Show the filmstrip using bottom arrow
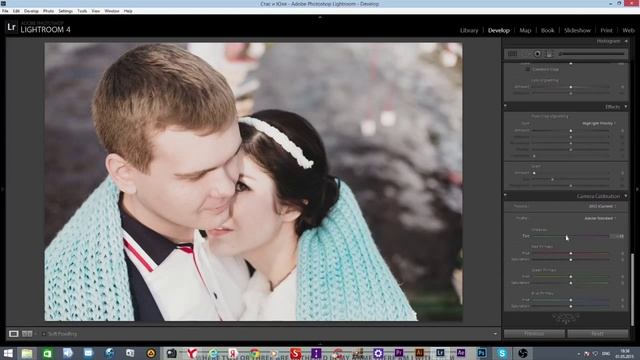The width and height of the screenshot is (640, 360). [x=320, y=344]
